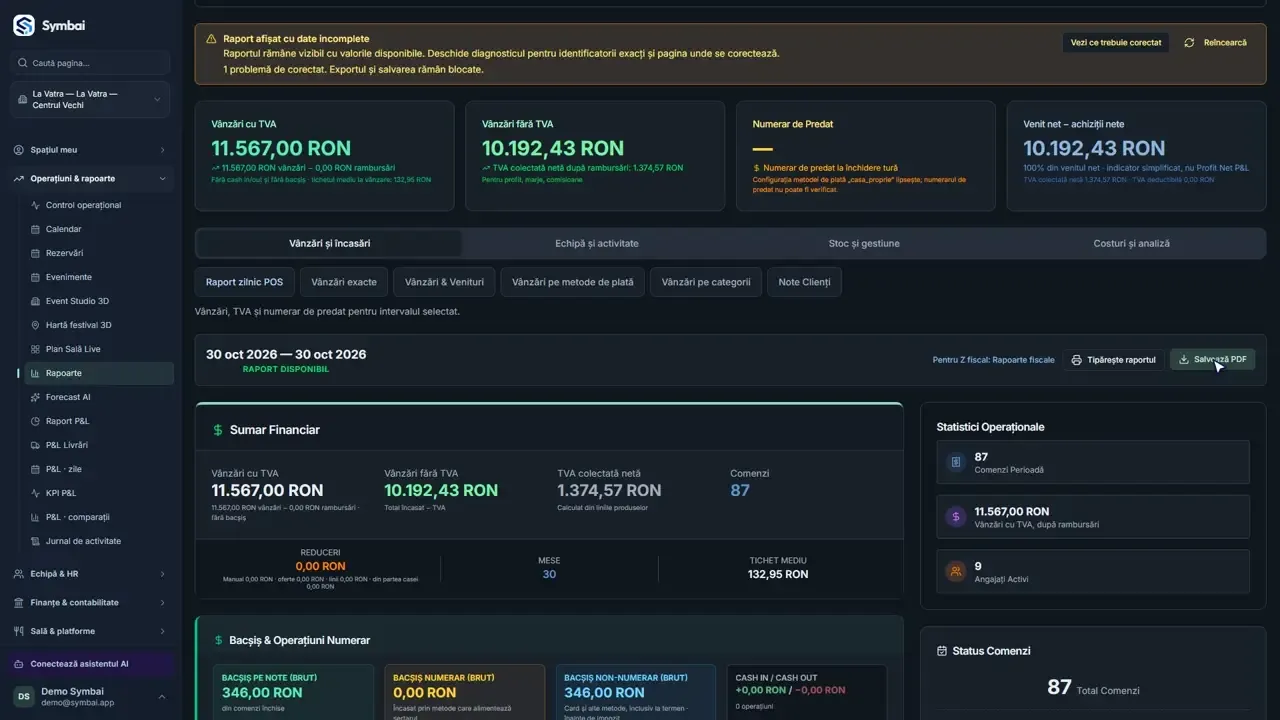The image size is (1280, 720).
Task: Click the Caută pagina search field
Action: (x=91, y=63)
